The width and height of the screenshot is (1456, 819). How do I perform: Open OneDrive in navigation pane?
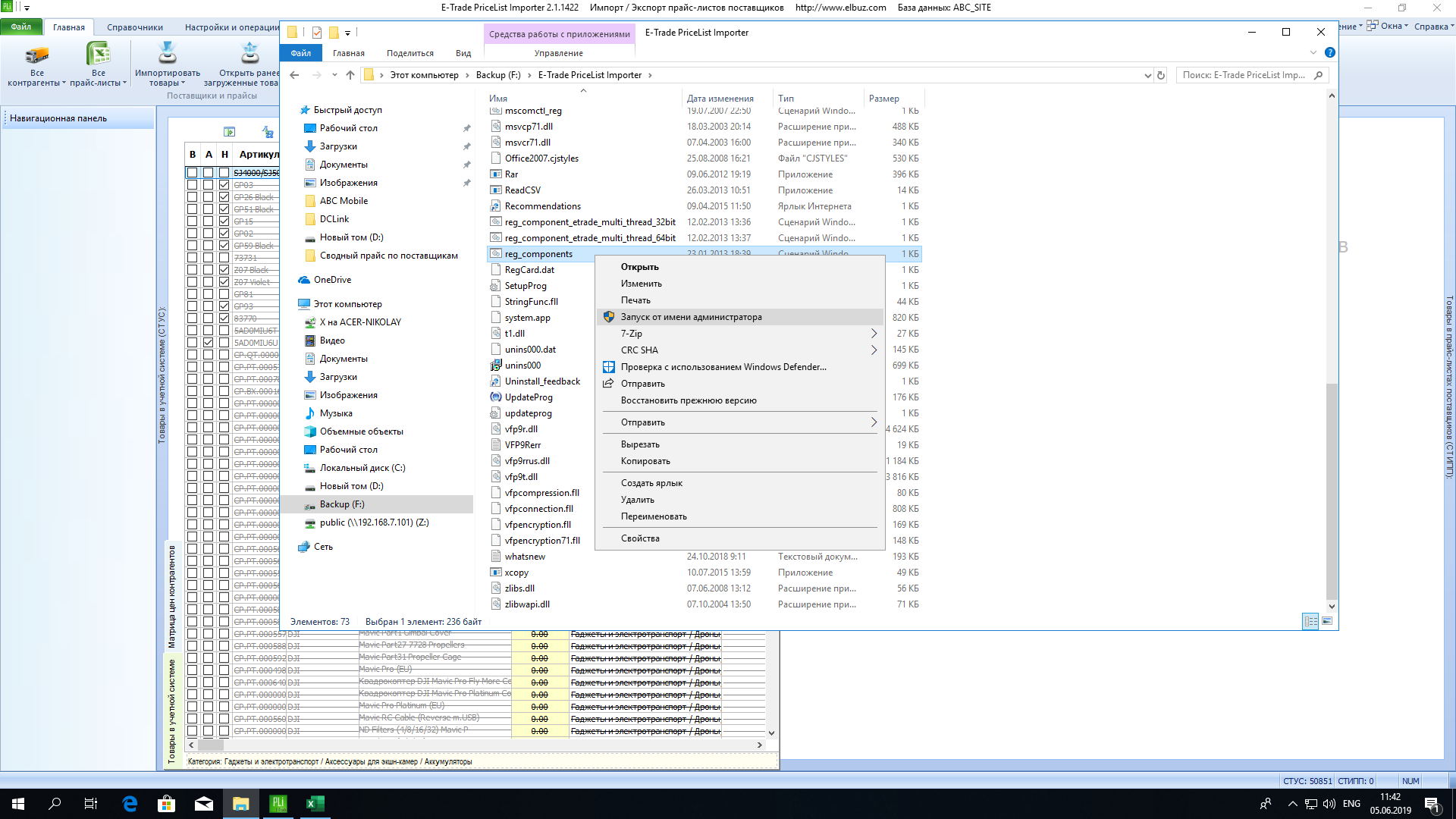click(332, 280)
